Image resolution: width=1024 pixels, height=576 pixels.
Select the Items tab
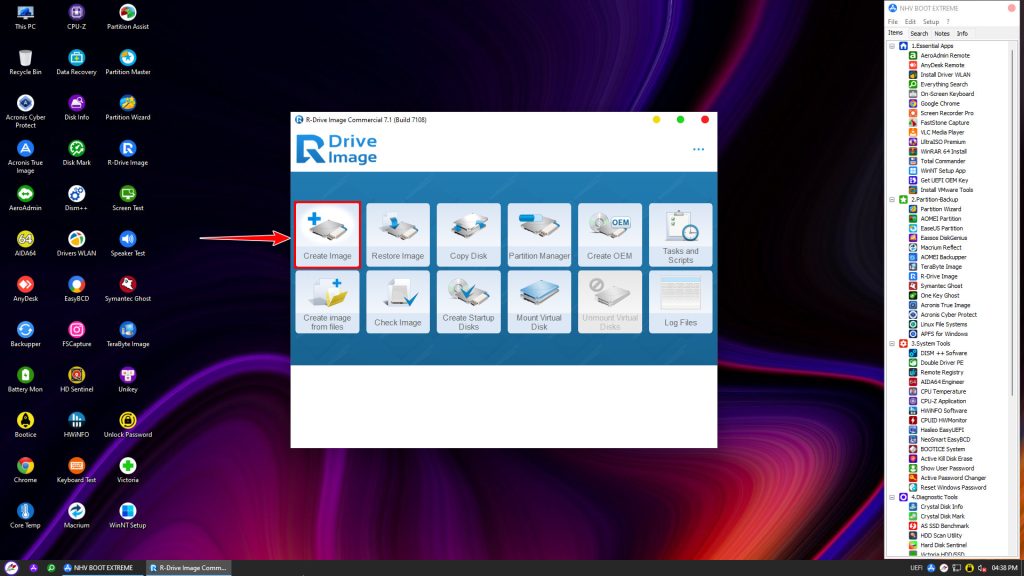[x=895, y=33]
